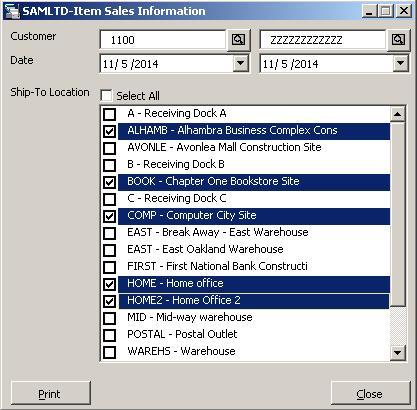Image resolution: width=417 pixels, height=410 pixels.
Task: Select the row 'POSTAL - Postal Outlet'
Action: tap(254, 334)
